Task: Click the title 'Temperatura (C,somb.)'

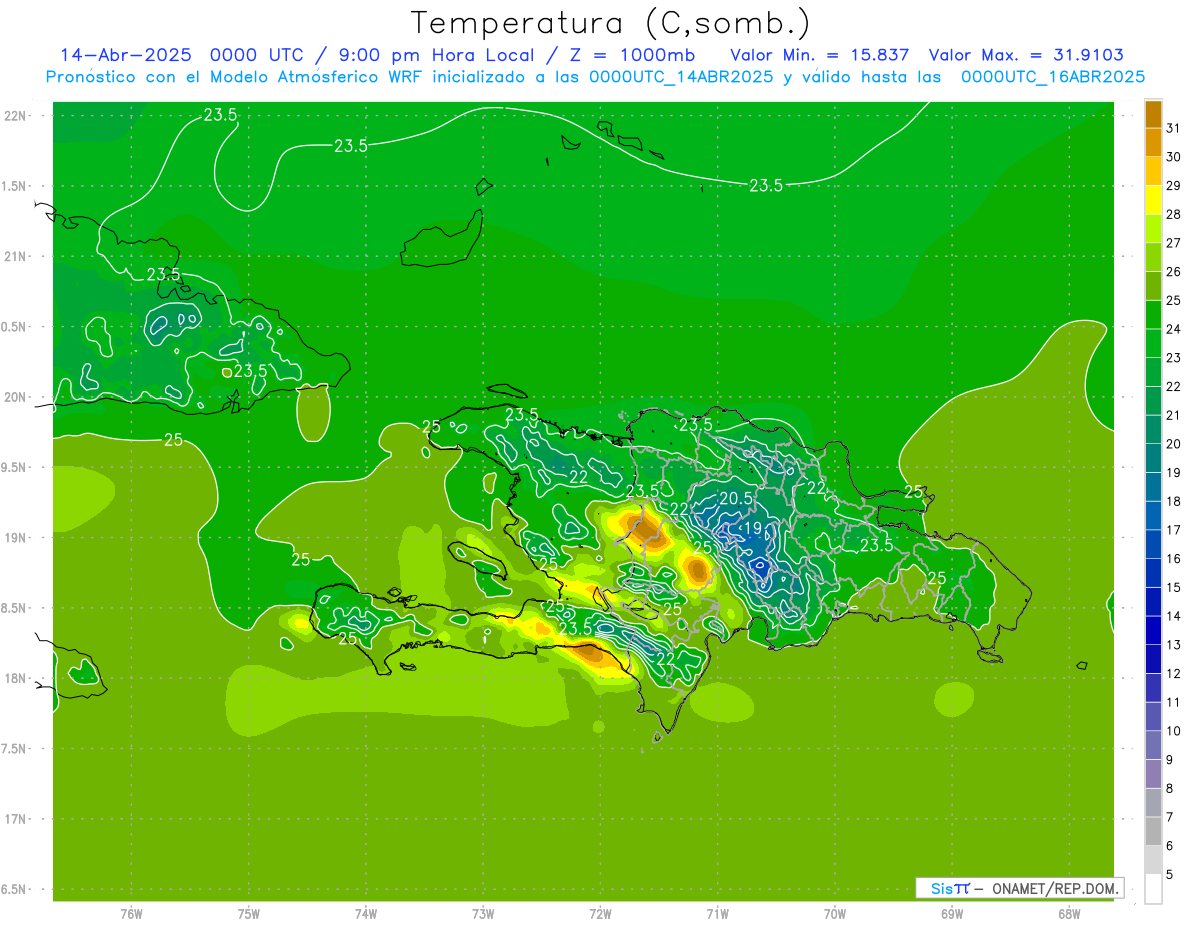Action: point(610,23)
